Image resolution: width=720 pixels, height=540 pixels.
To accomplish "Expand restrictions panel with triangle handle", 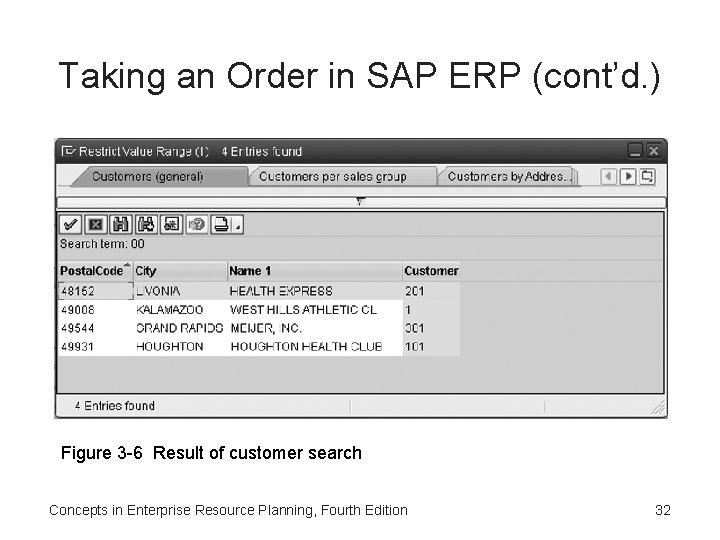I will point(360,202).
